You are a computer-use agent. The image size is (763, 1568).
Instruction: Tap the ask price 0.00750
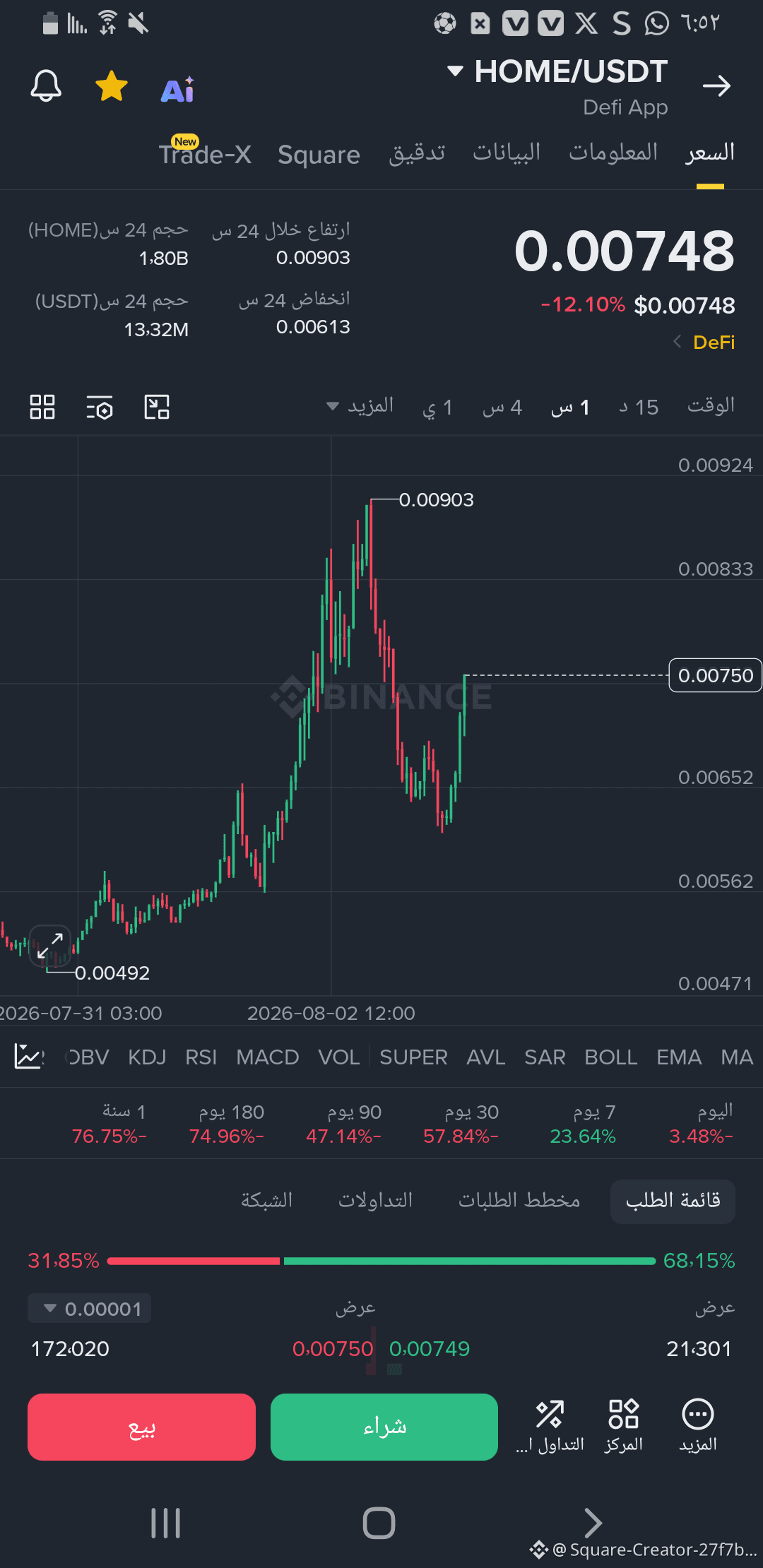[x=333, y=1349]
